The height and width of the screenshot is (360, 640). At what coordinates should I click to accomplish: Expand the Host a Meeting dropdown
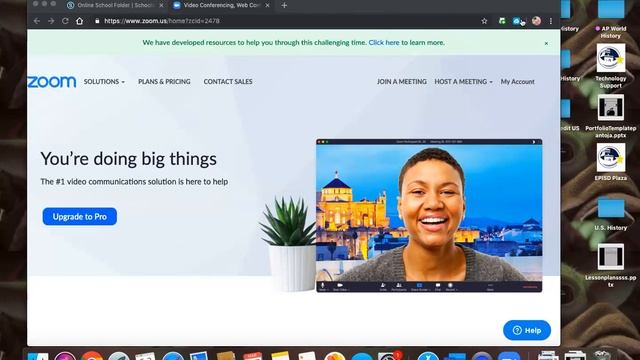click(463, 82)
